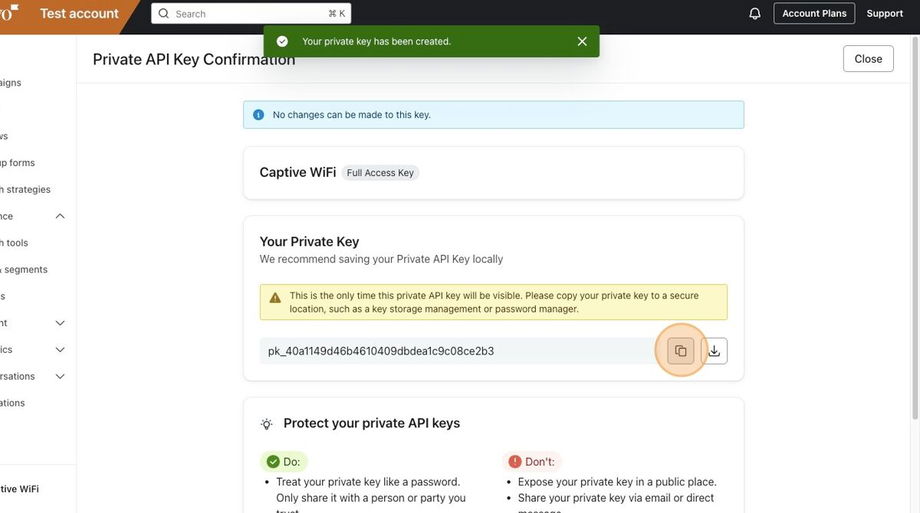Expand the fourth sidebar chevron section

point(60,377)
